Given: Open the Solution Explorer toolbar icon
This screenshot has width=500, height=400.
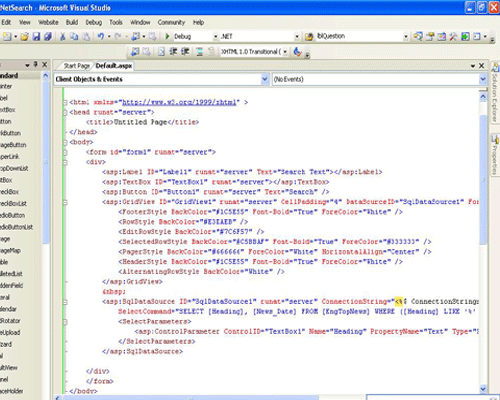Looking at the screenshot, I should point(418,36).
